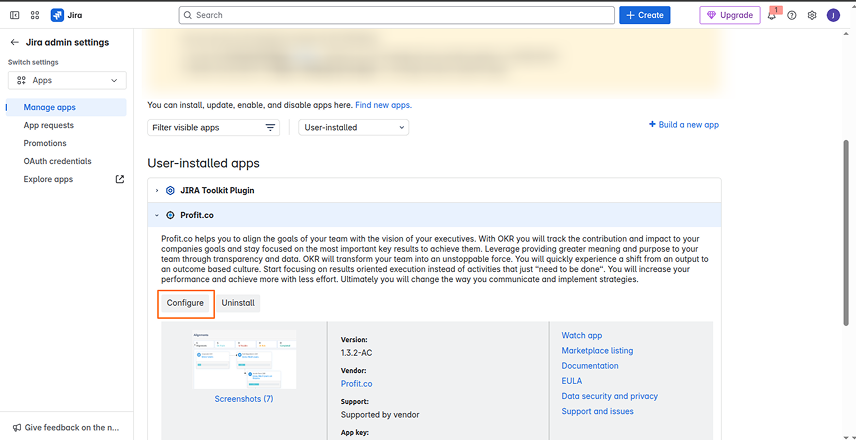Click the Profit.co app icon
Viewport: 856px width, 440px height.
pyautogui.click(x=170, y=215)
